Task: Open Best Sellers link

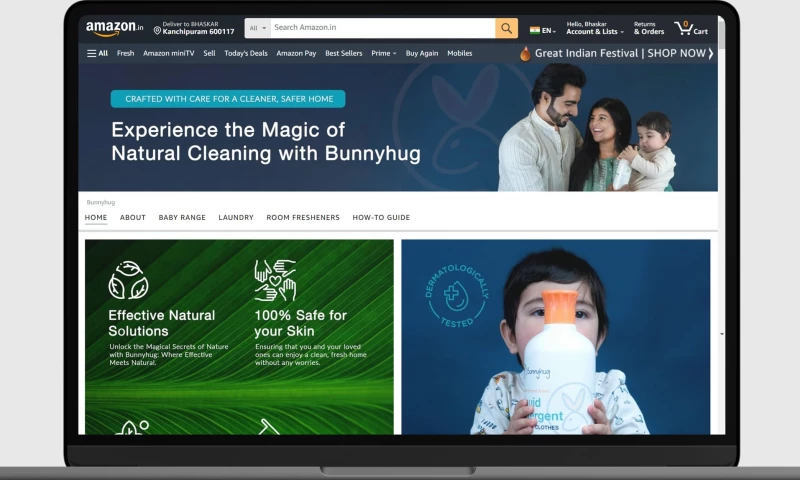Action: [344, 53]
